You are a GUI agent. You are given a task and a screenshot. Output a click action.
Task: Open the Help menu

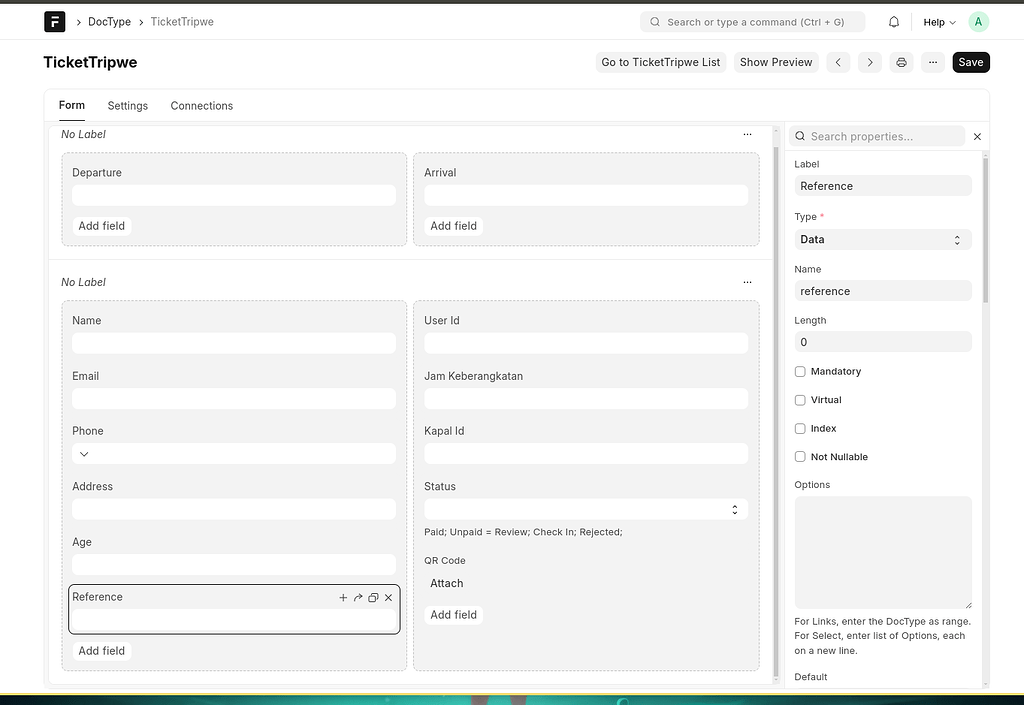(936, 21)
